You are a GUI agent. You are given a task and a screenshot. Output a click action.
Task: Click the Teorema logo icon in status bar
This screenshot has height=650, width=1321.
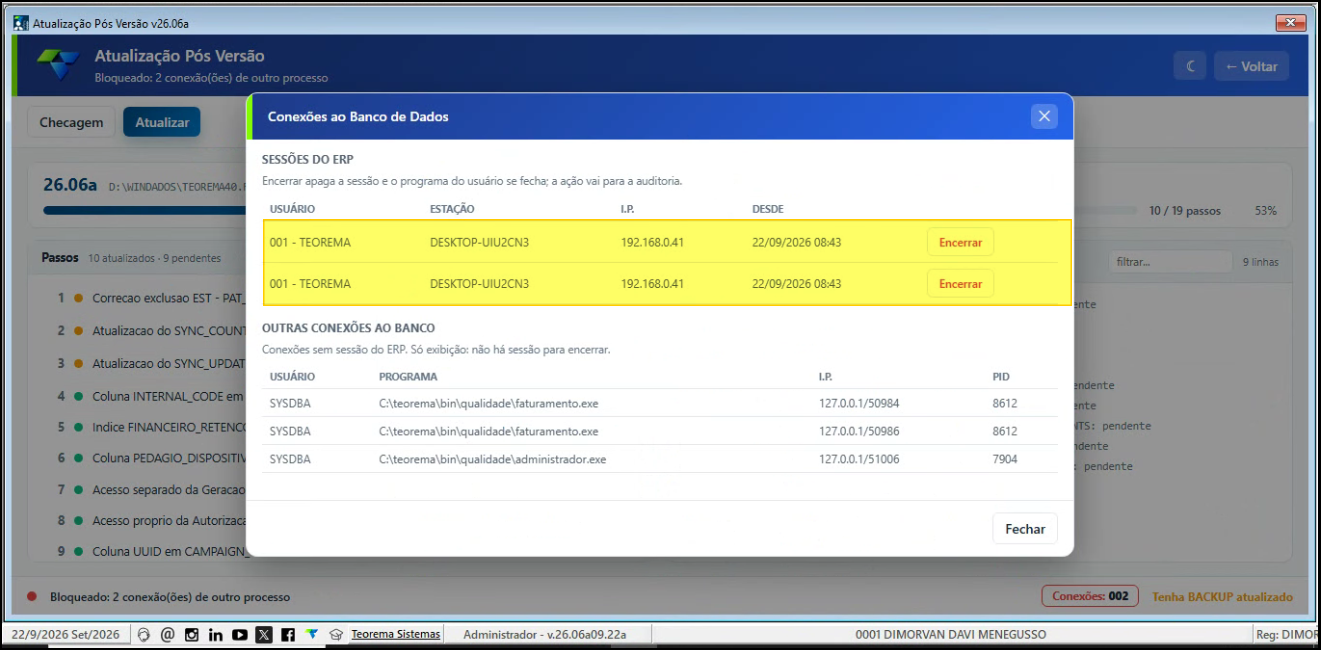[312, 634]
